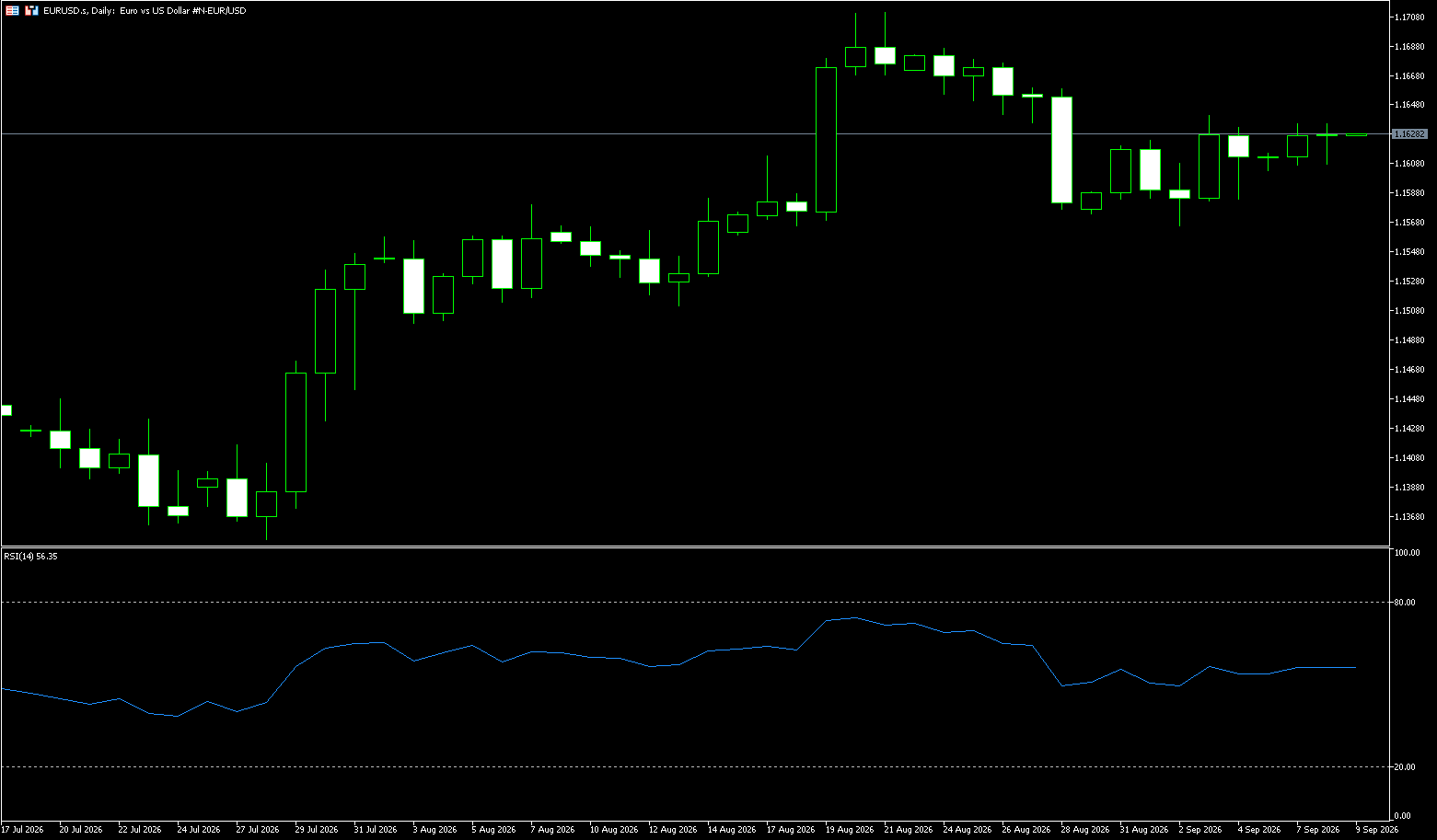
Task: Click the current price label 1.16282
Action: click(1409, 134)
